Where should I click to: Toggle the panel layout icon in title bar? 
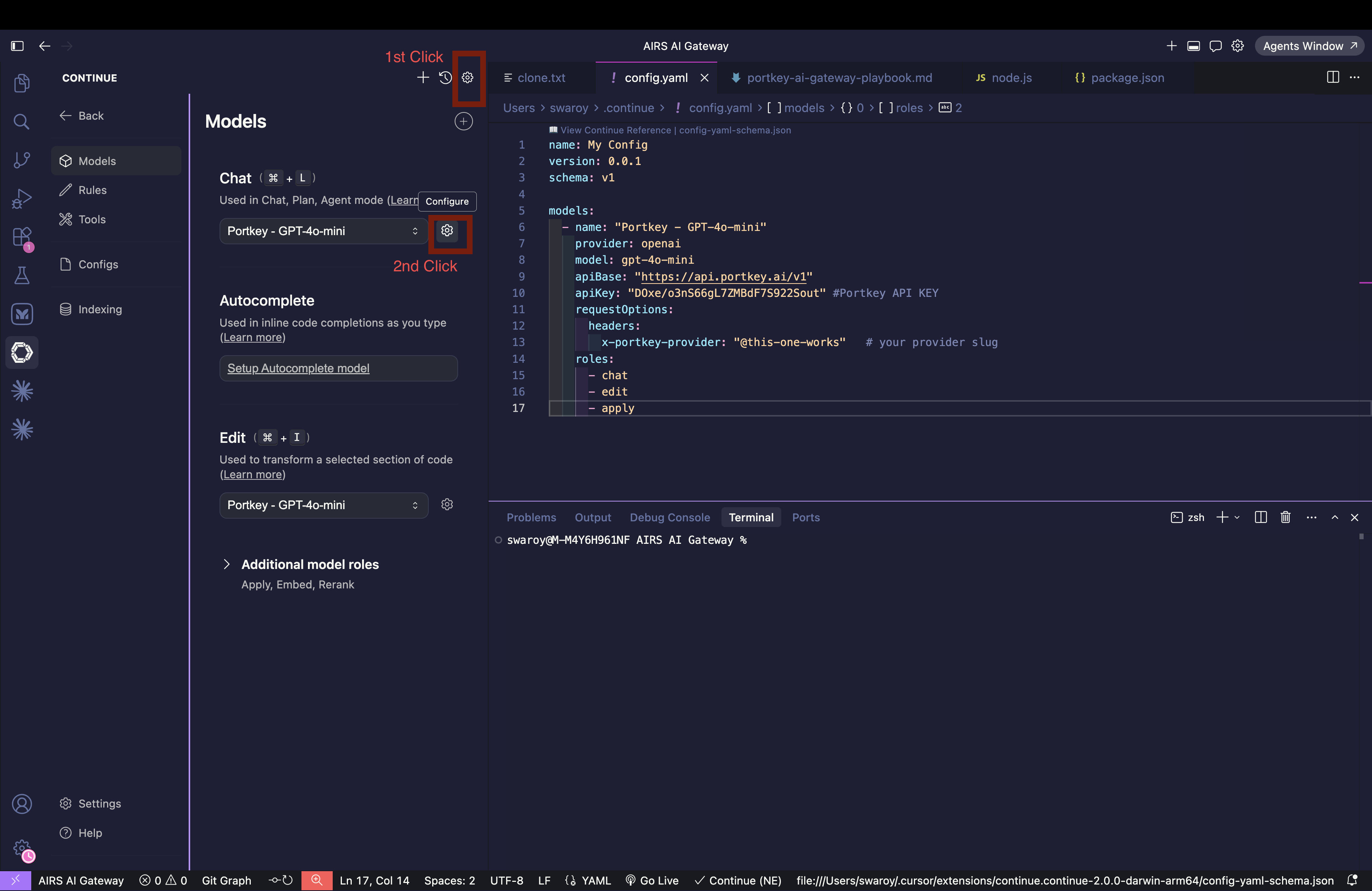(1193, 45)
